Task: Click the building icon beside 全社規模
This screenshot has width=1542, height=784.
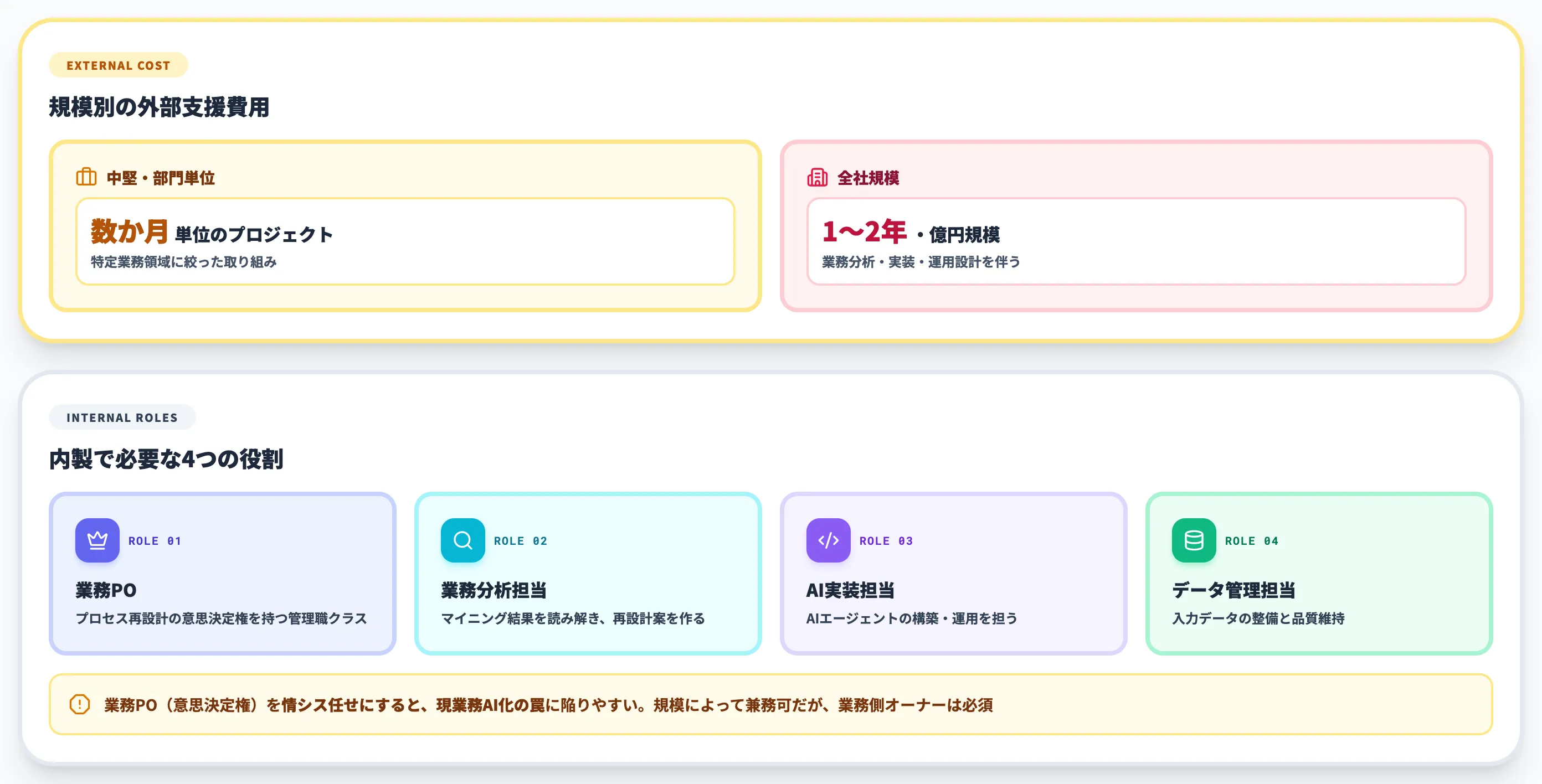Action: pyautogui.click(x=817, y=177)
